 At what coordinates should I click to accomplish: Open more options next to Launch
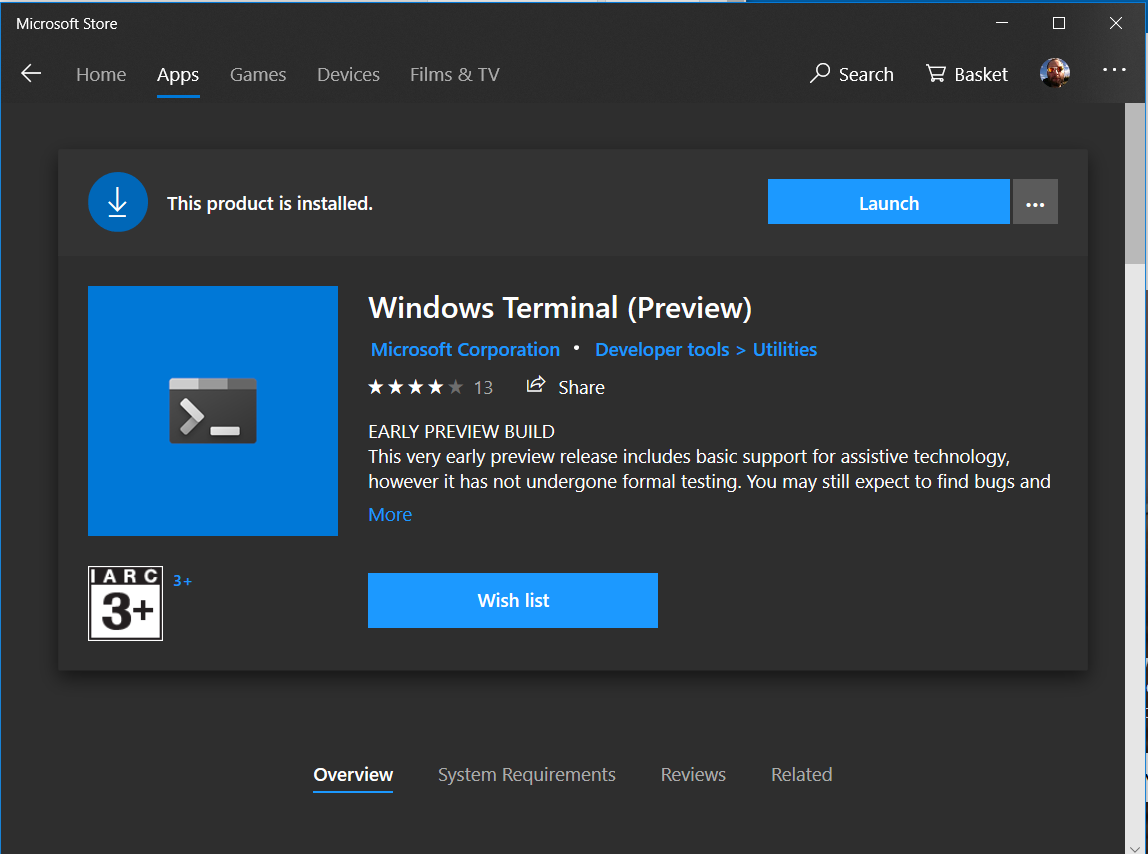coord(1035,203)
